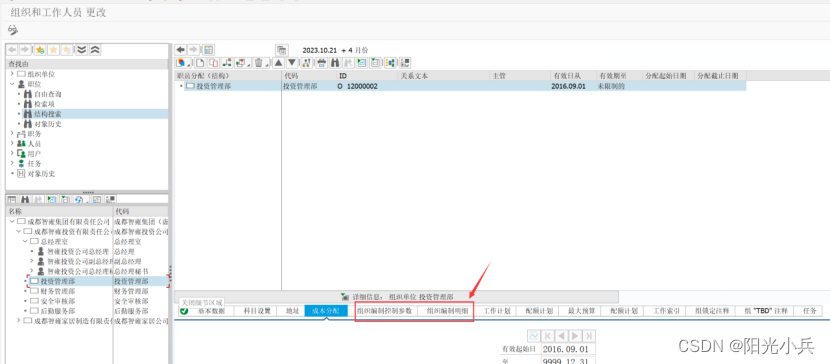830x364 pixels.
Task: Click graph icon above validity date fields
Action: tap(534, 335)
